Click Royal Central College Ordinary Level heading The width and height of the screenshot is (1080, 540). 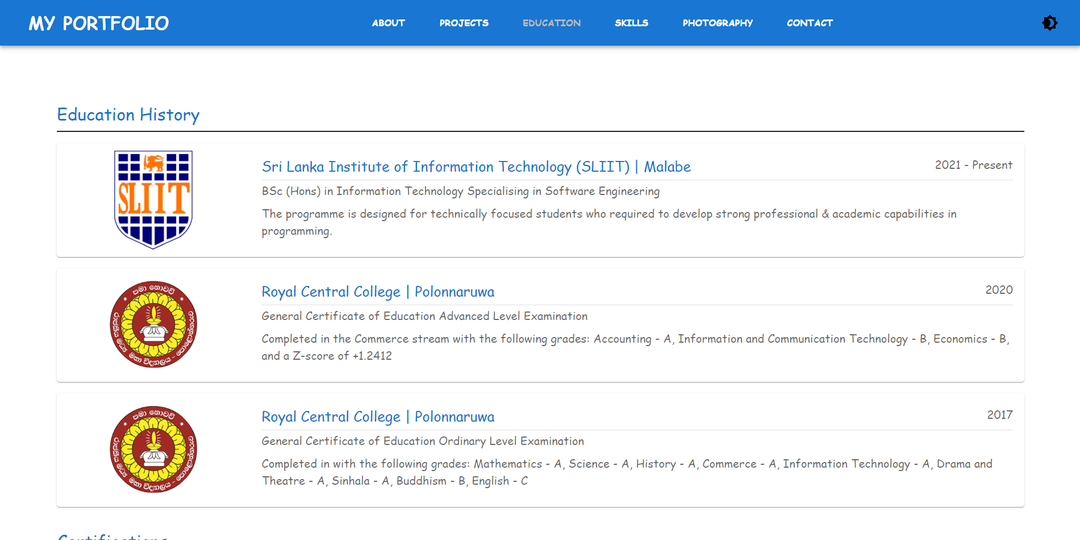coord(378,417)
